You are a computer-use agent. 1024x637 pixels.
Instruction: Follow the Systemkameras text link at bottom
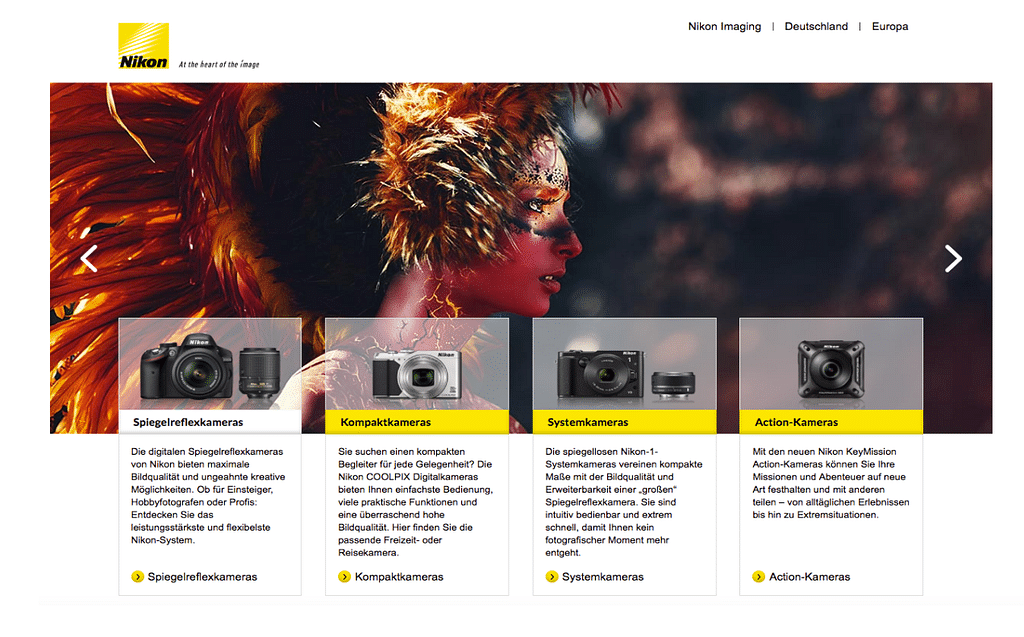(x=602, y=577)
